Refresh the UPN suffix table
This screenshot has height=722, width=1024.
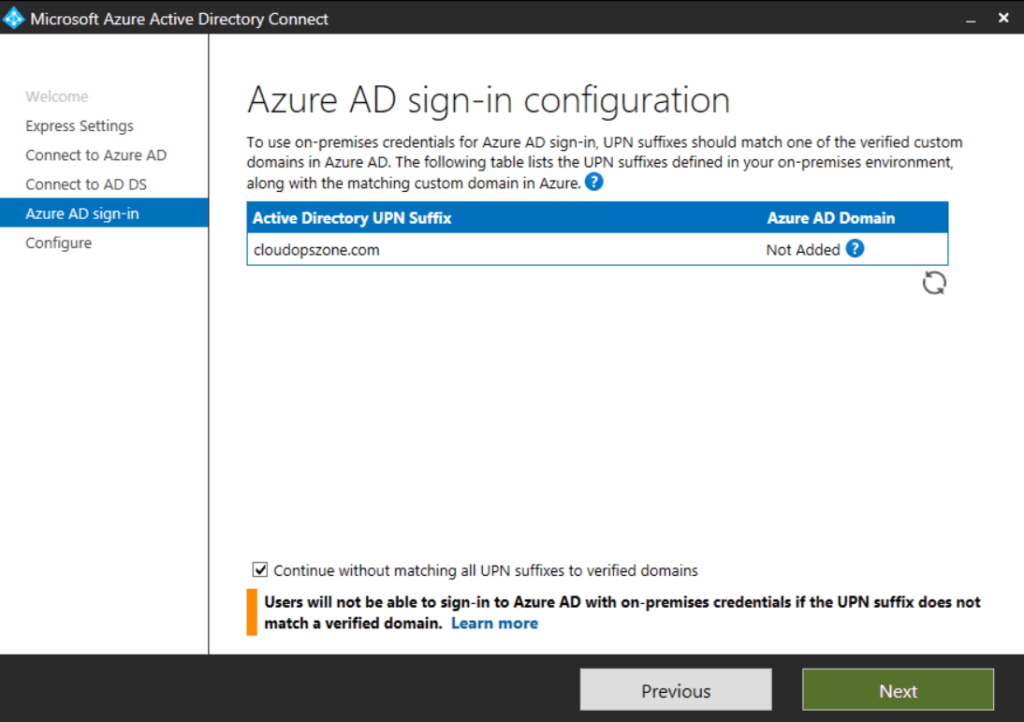[x=934, y=283]
